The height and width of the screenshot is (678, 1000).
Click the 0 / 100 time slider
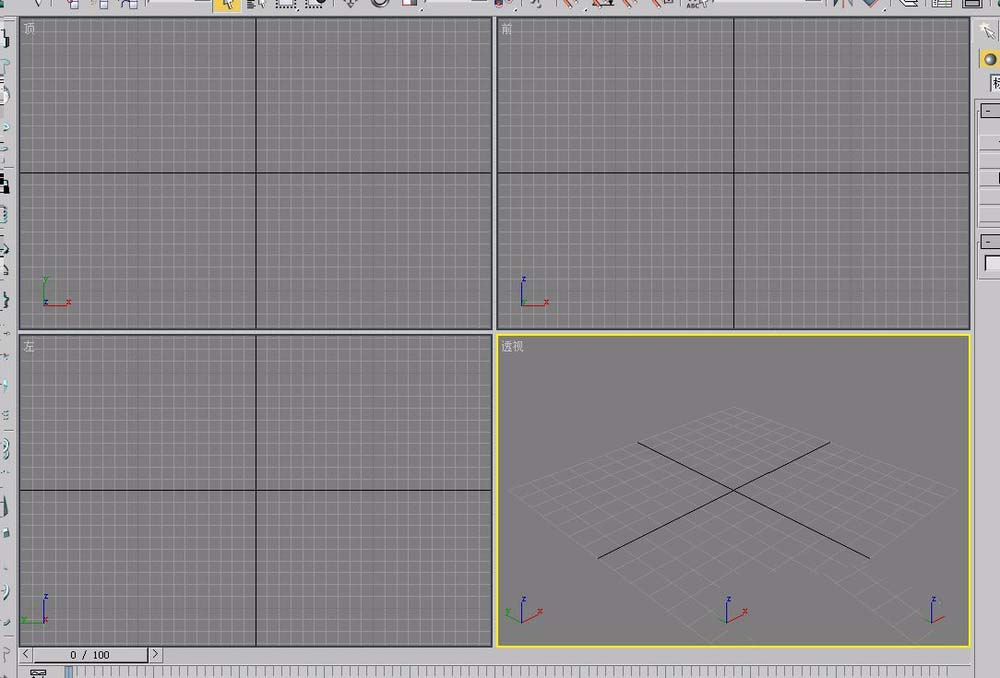click(90, 655)
